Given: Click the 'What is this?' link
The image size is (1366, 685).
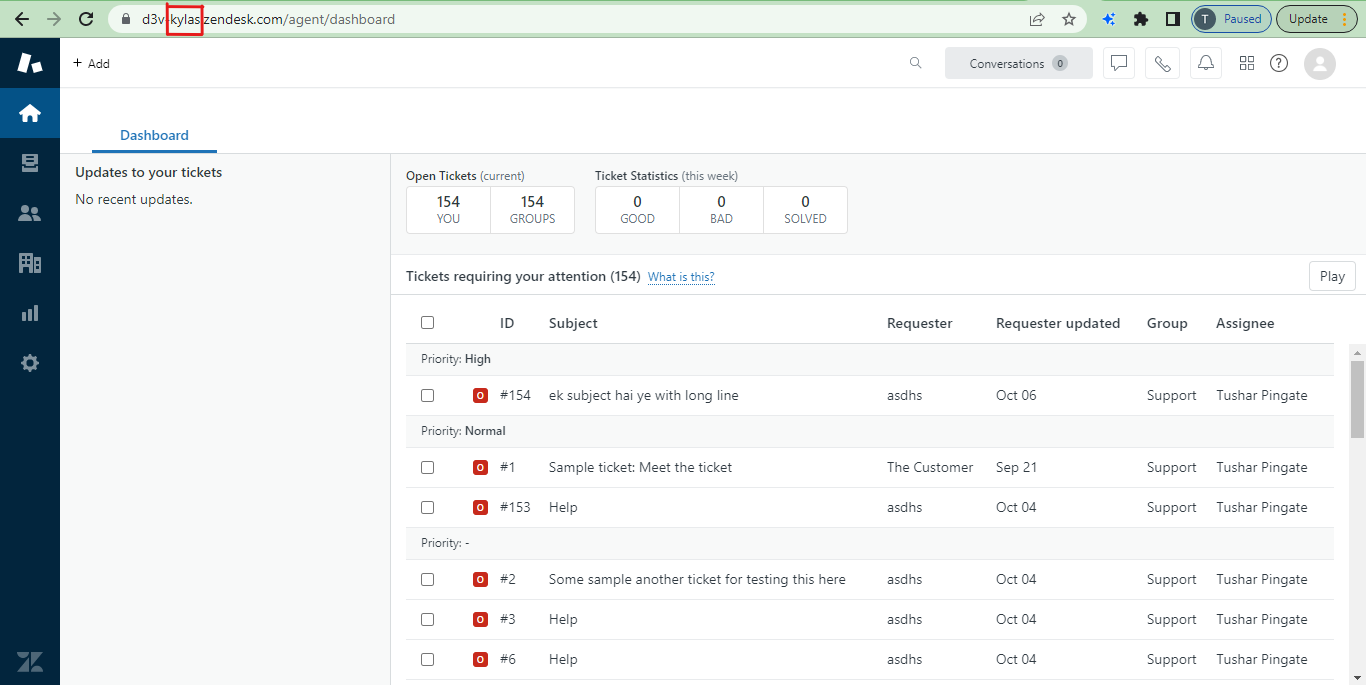Looking at the screenshot, I should click(681, 276).
